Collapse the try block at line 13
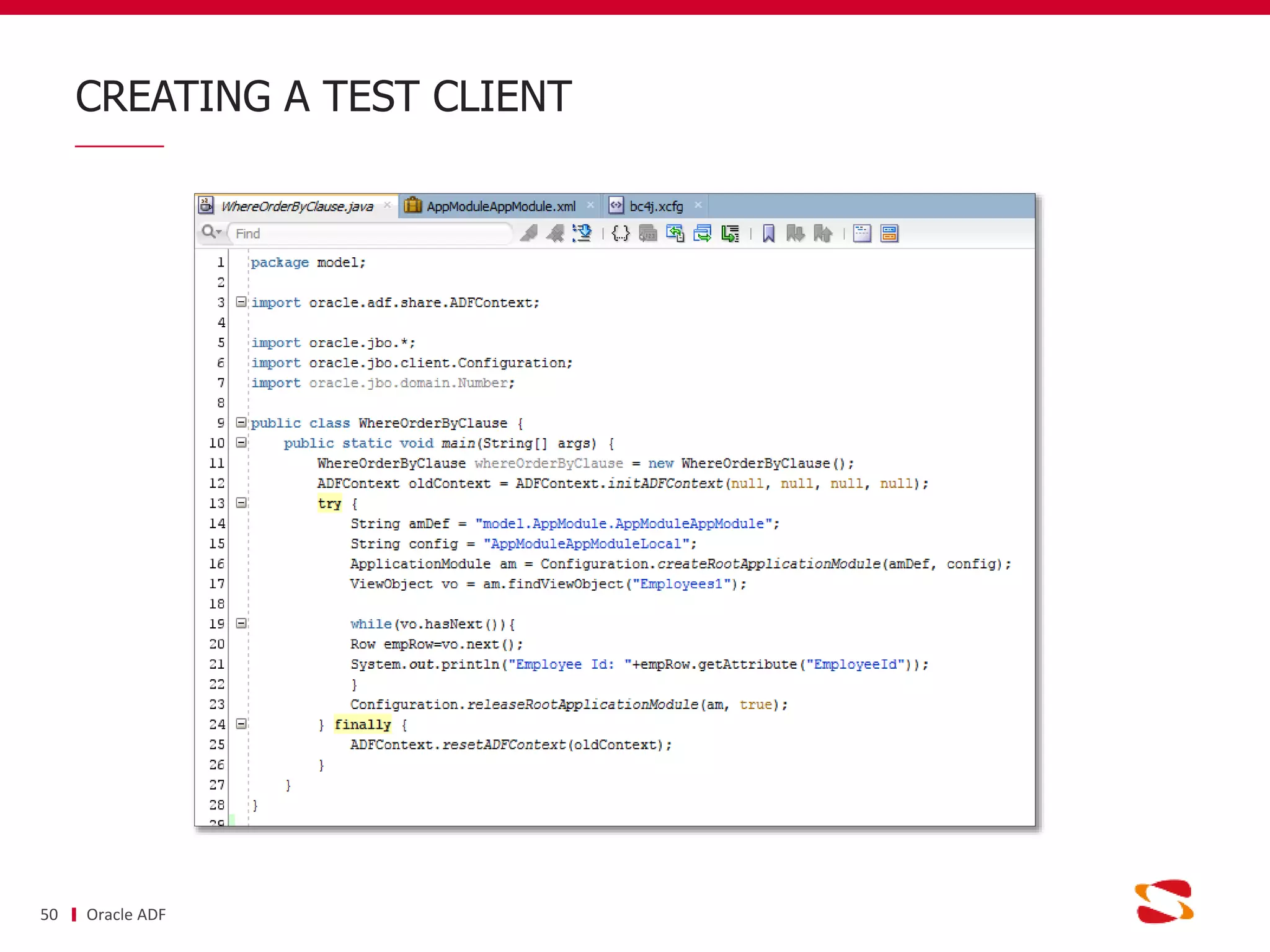This screenshot has width=1270, height=952. click(241, 503)
